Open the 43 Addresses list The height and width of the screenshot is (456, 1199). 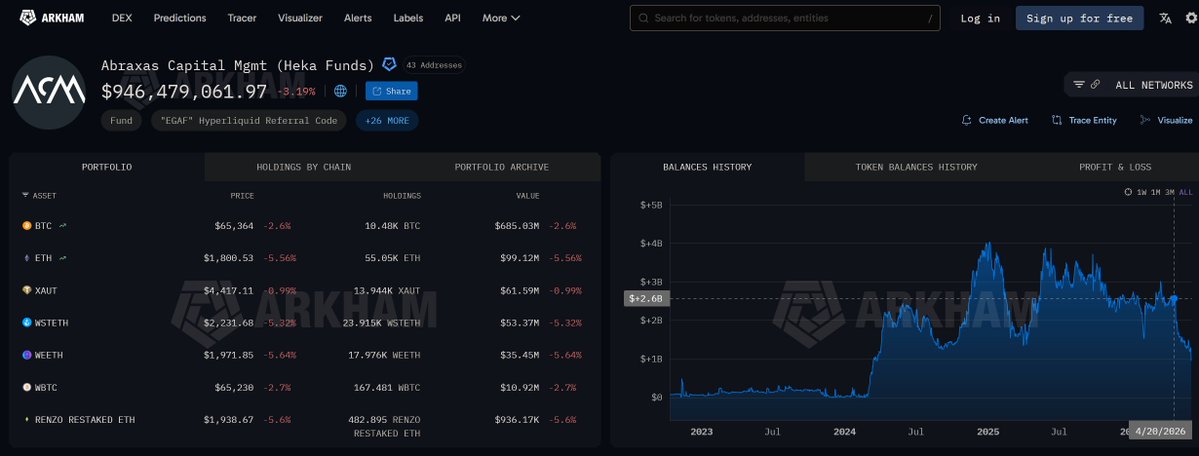(434, 65)
